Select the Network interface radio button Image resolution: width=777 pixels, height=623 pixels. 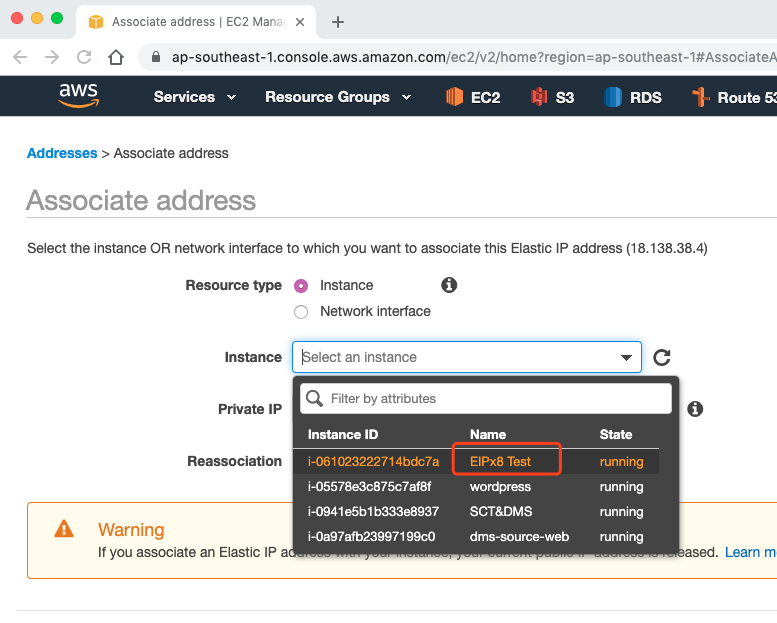(x=301, y=312)
